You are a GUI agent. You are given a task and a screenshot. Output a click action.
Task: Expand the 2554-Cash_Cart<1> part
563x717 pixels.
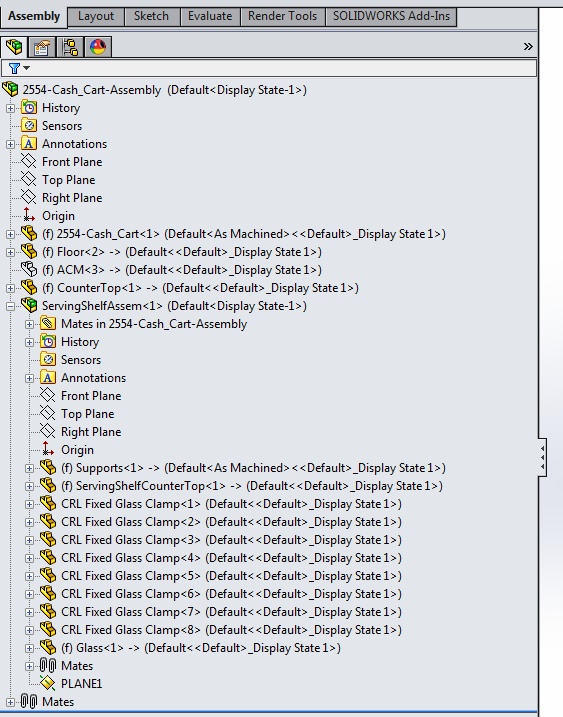coord(10,235)
